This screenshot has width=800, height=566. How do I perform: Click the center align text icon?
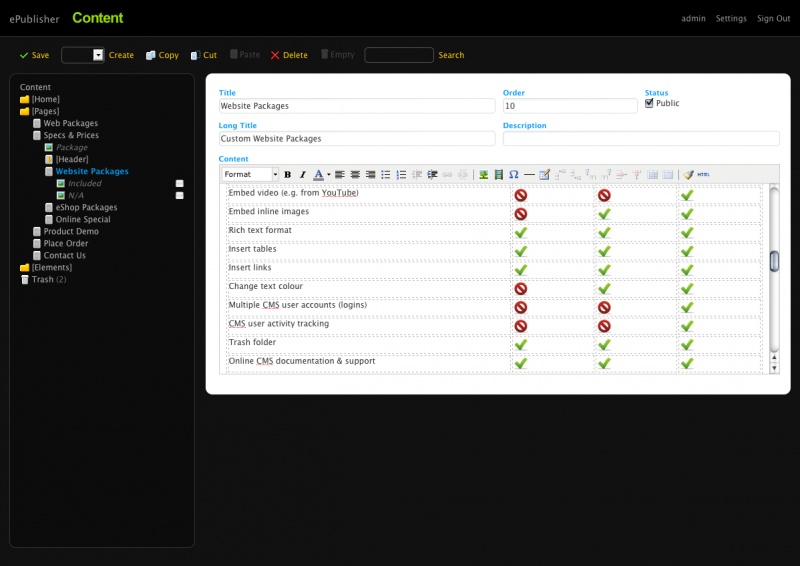[x=355, y=175]
